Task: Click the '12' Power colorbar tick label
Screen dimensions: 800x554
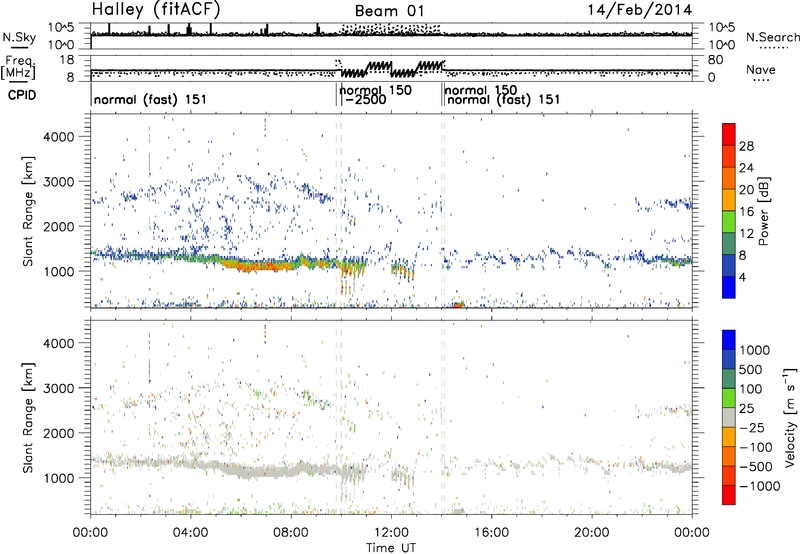Action: coord(746,234)
